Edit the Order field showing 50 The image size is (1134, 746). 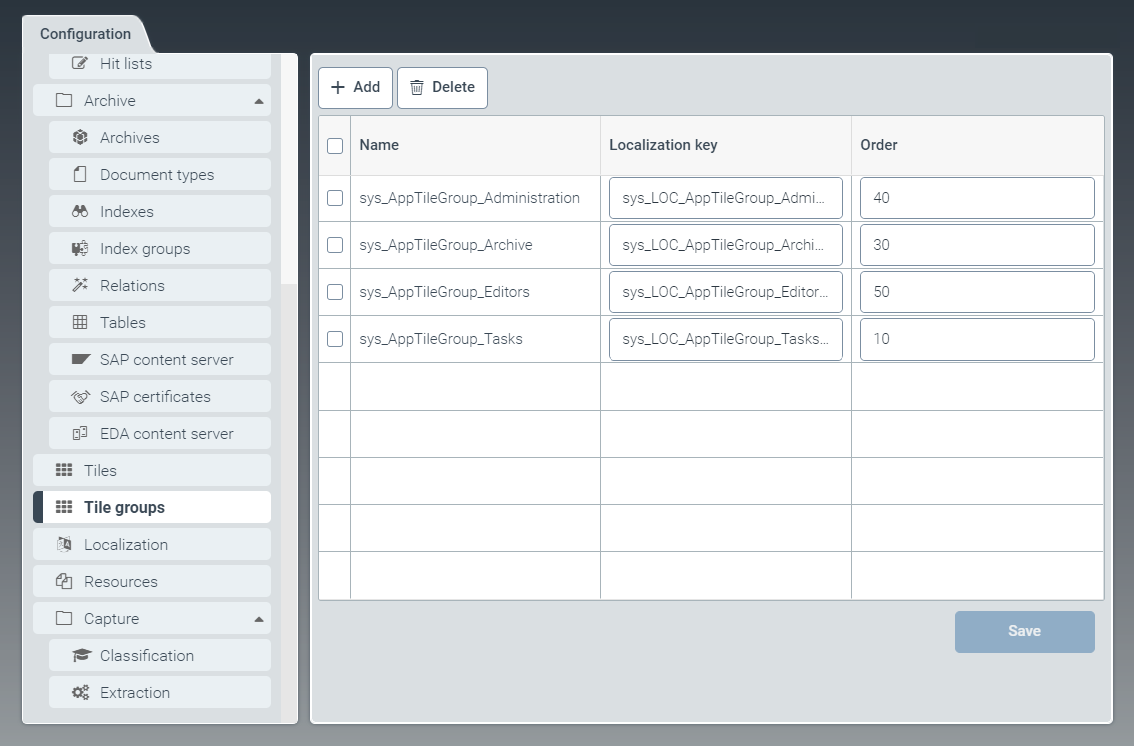coord(976,292)
